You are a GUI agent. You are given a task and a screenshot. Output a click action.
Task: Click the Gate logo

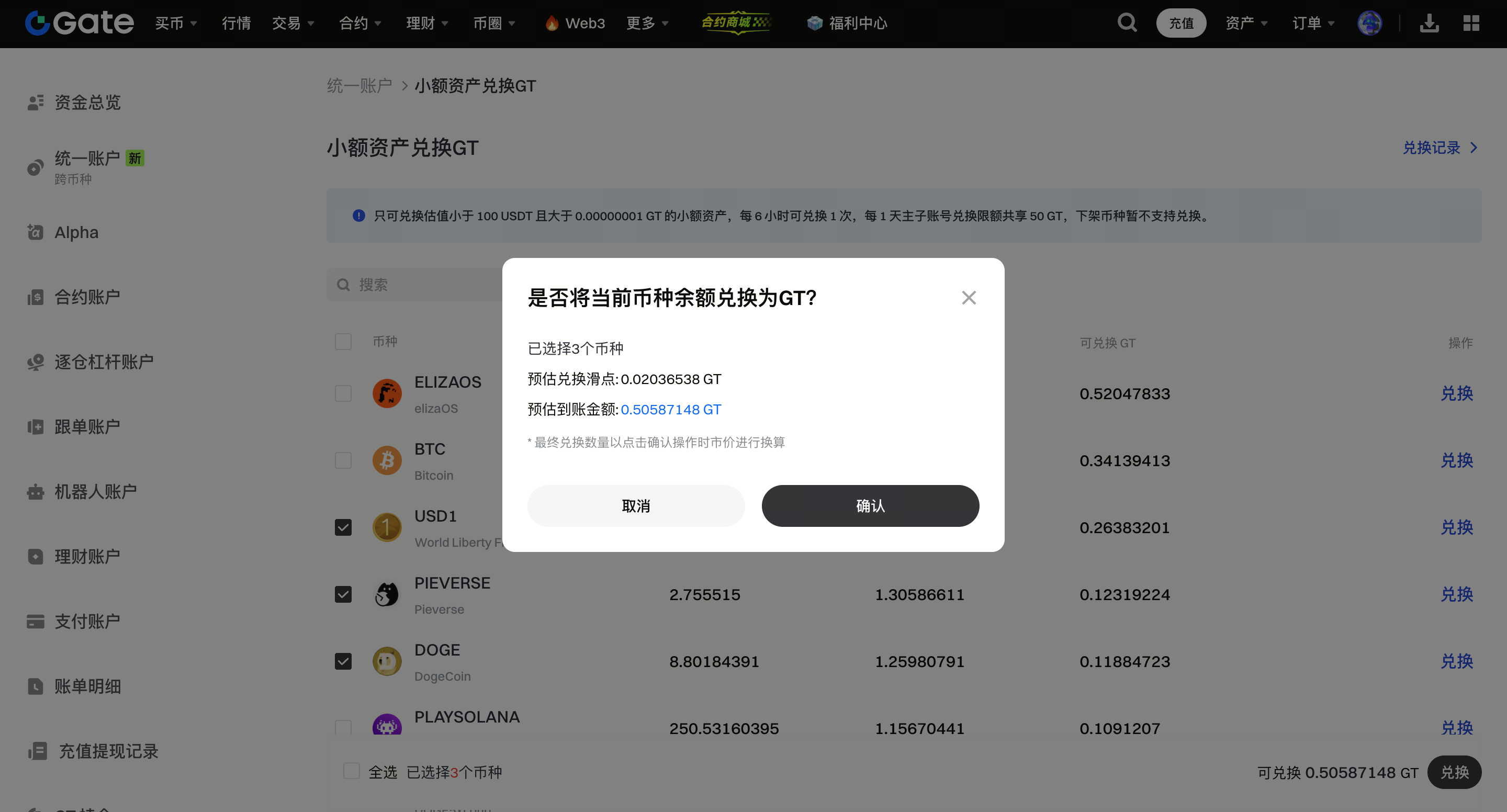click(x=80, y=23)
